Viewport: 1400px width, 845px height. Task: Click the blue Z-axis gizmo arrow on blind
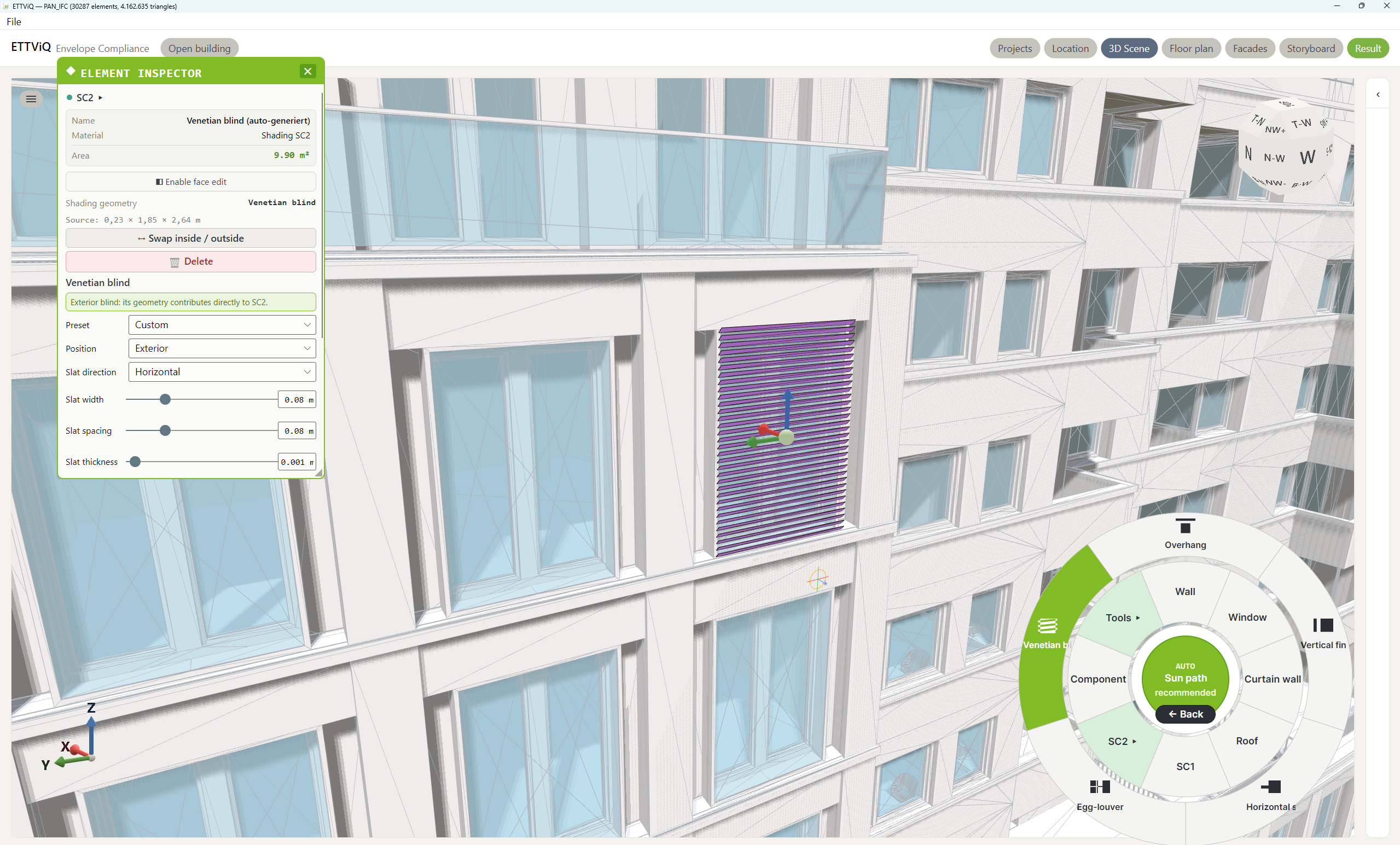coord(787,408)
